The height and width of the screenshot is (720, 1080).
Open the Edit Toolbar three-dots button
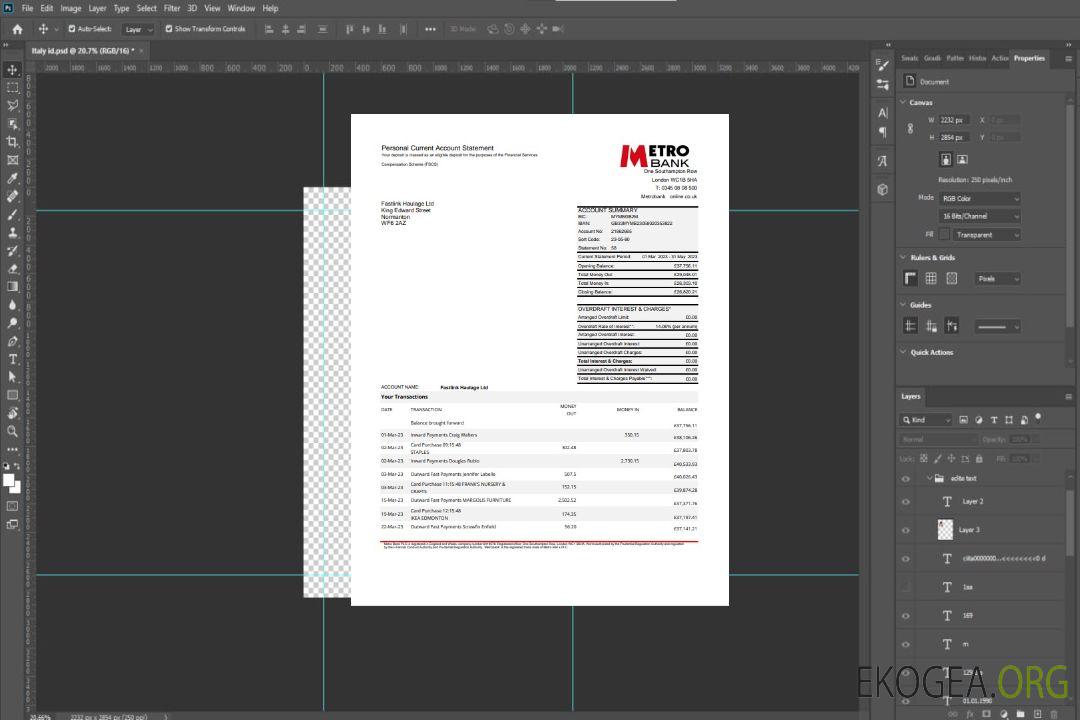pyautogui.click(x=12, y=449)
